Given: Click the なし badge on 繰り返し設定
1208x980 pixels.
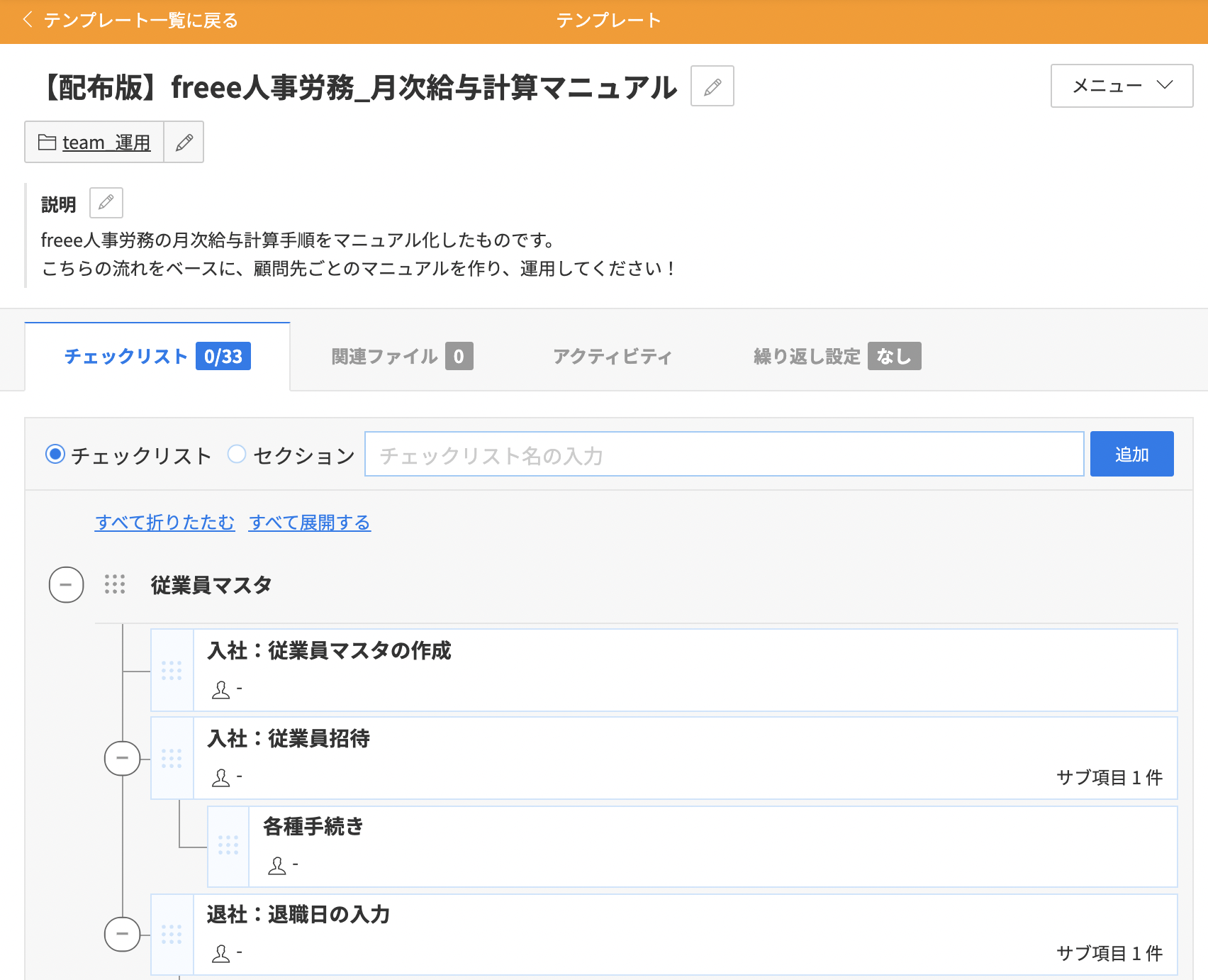Looking at the screenshot, I should pyautogui.click(x=895, y=356).
